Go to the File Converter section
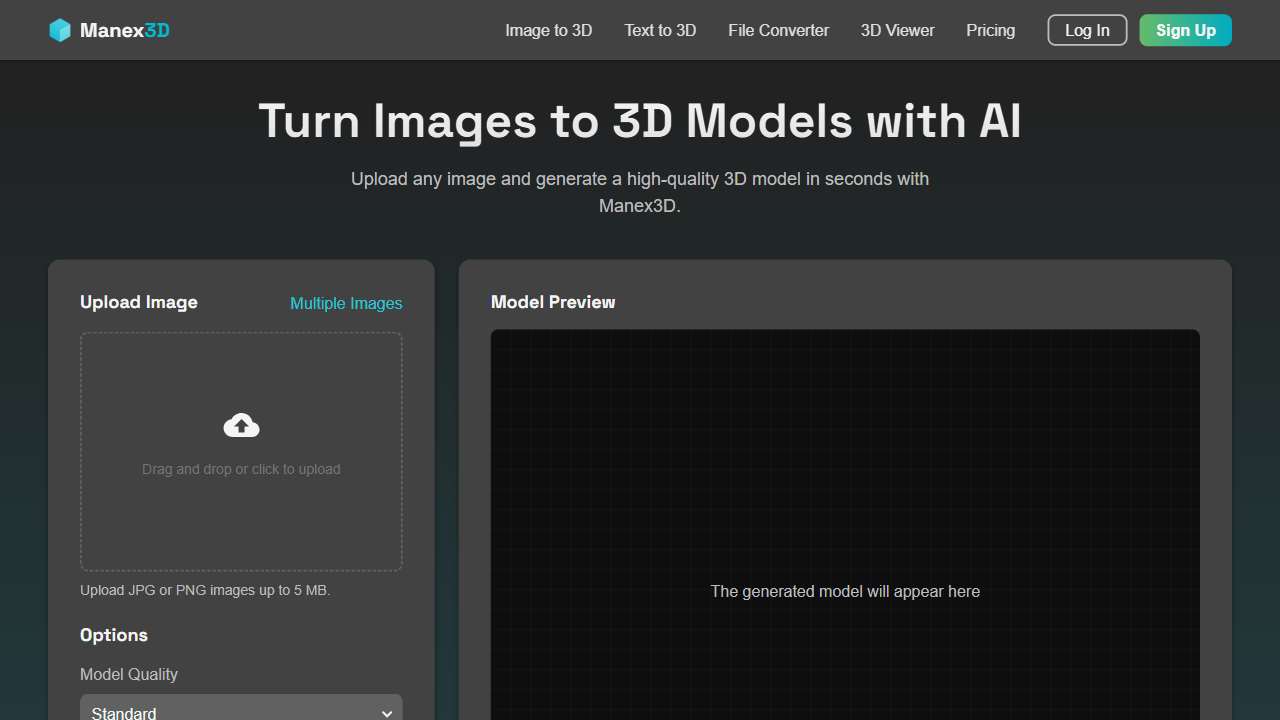The width and height of the screenshot is (1280, 720). pos(778,30)
